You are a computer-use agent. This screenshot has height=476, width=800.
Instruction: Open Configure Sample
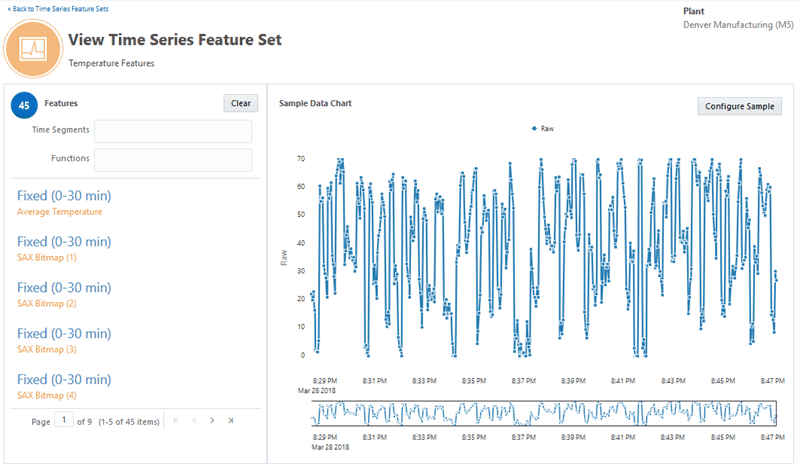click(739, 106)
